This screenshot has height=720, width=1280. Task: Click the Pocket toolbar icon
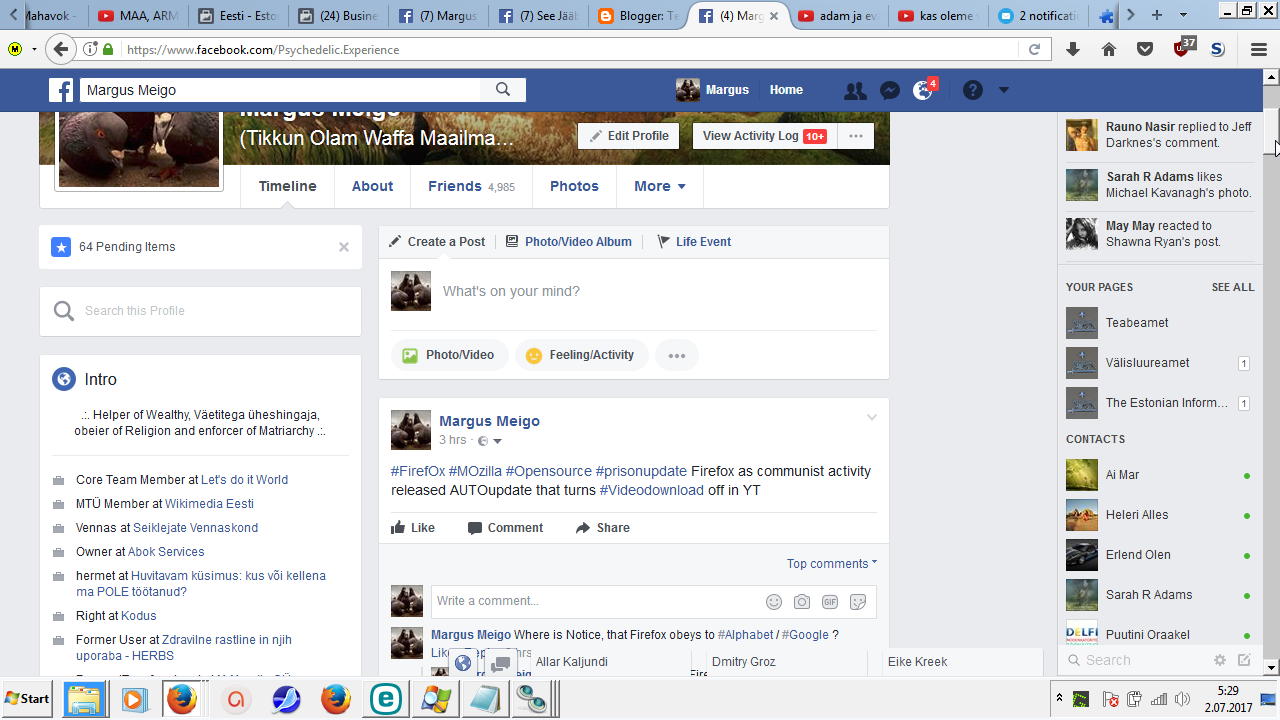(1145, 49)
